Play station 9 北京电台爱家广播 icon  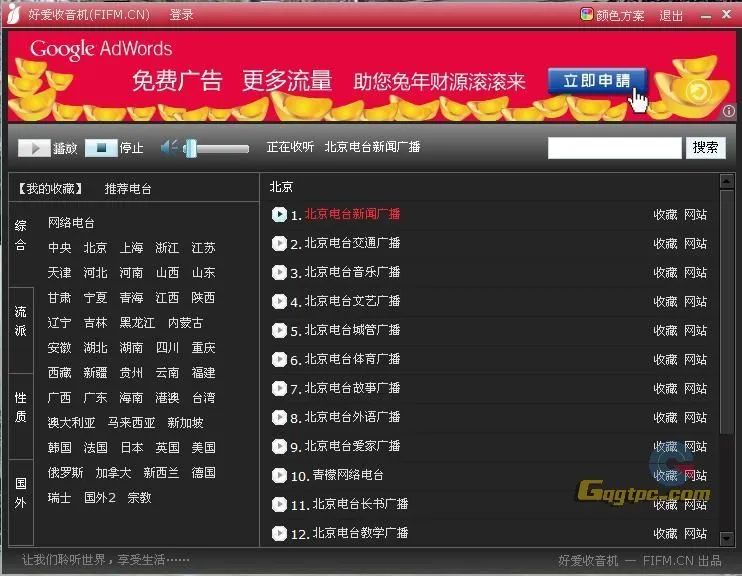click(279, 446)
